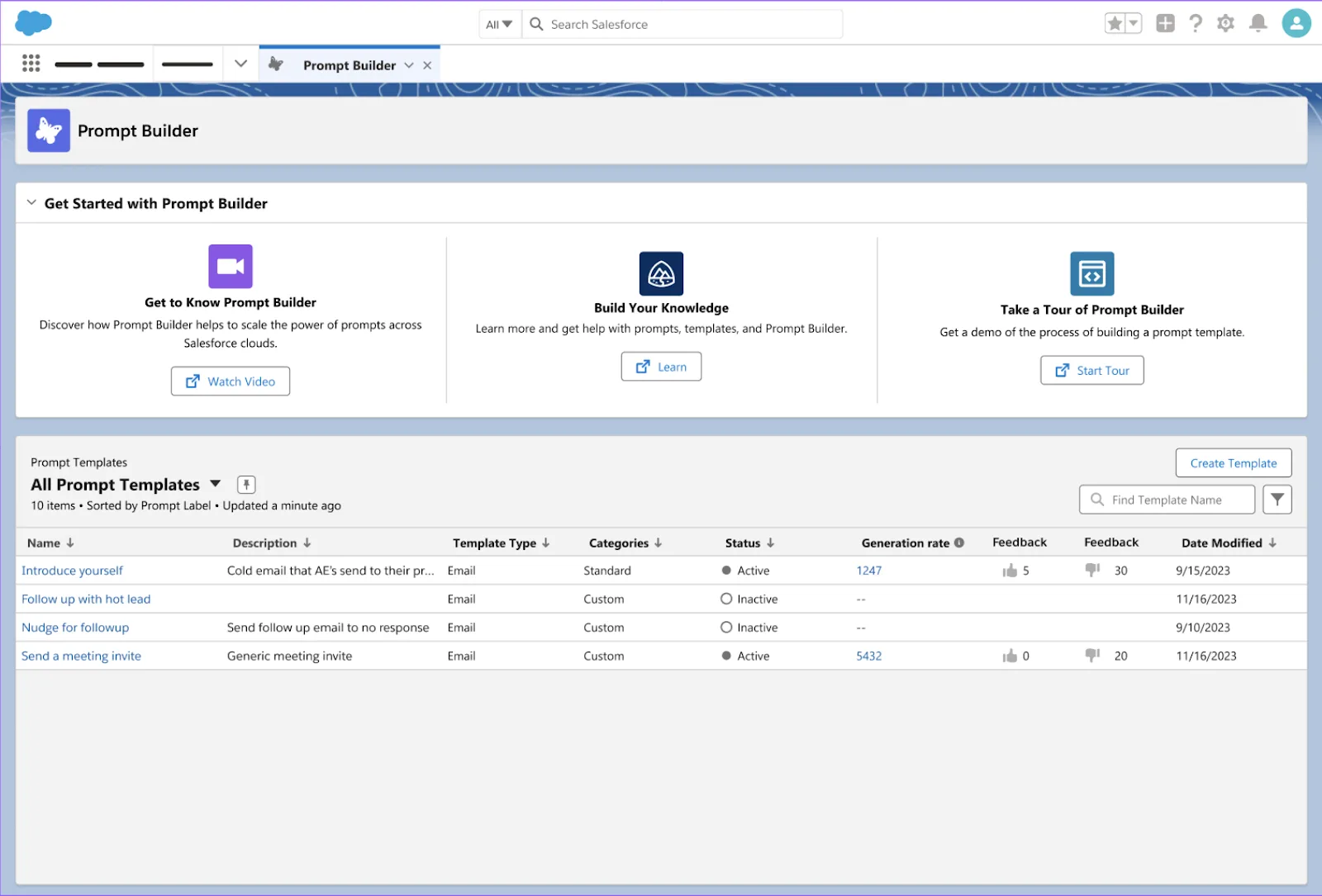This screenshot has height=896, width=1322.
Task: Click generation rate 5432 link
Action: tap(869, 656)
